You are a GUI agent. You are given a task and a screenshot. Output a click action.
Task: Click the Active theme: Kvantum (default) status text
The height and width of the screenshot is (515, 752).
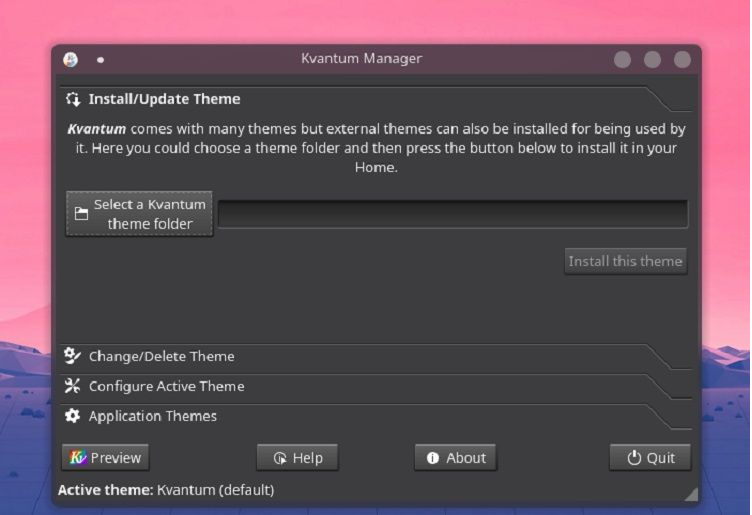coord(166,490)
